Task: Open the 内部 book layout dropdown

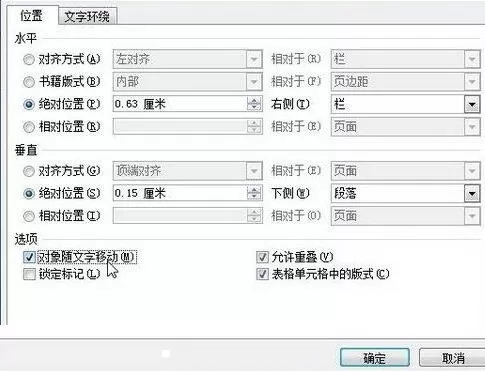Action: click(254, 82)
